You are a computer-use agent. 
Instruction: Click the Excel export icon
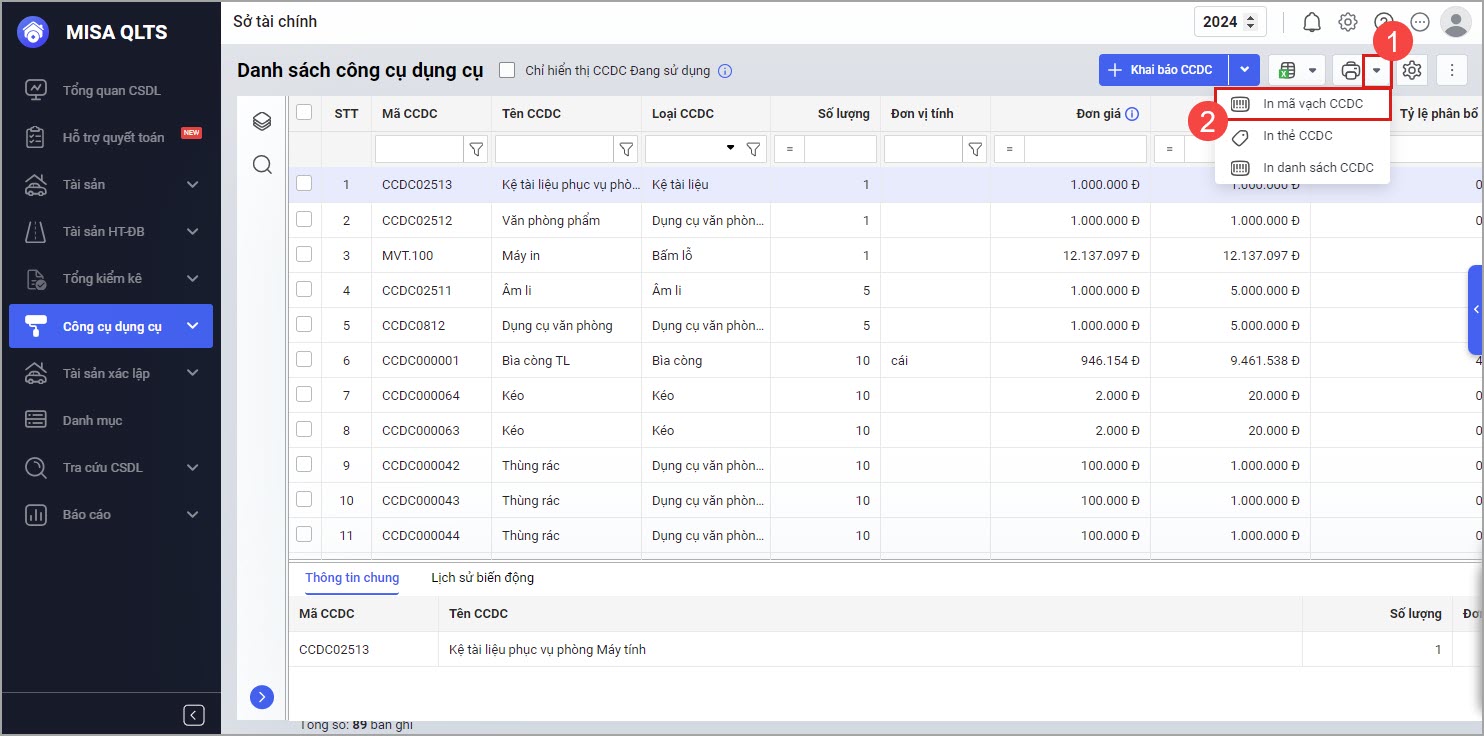click(1288, 70)
